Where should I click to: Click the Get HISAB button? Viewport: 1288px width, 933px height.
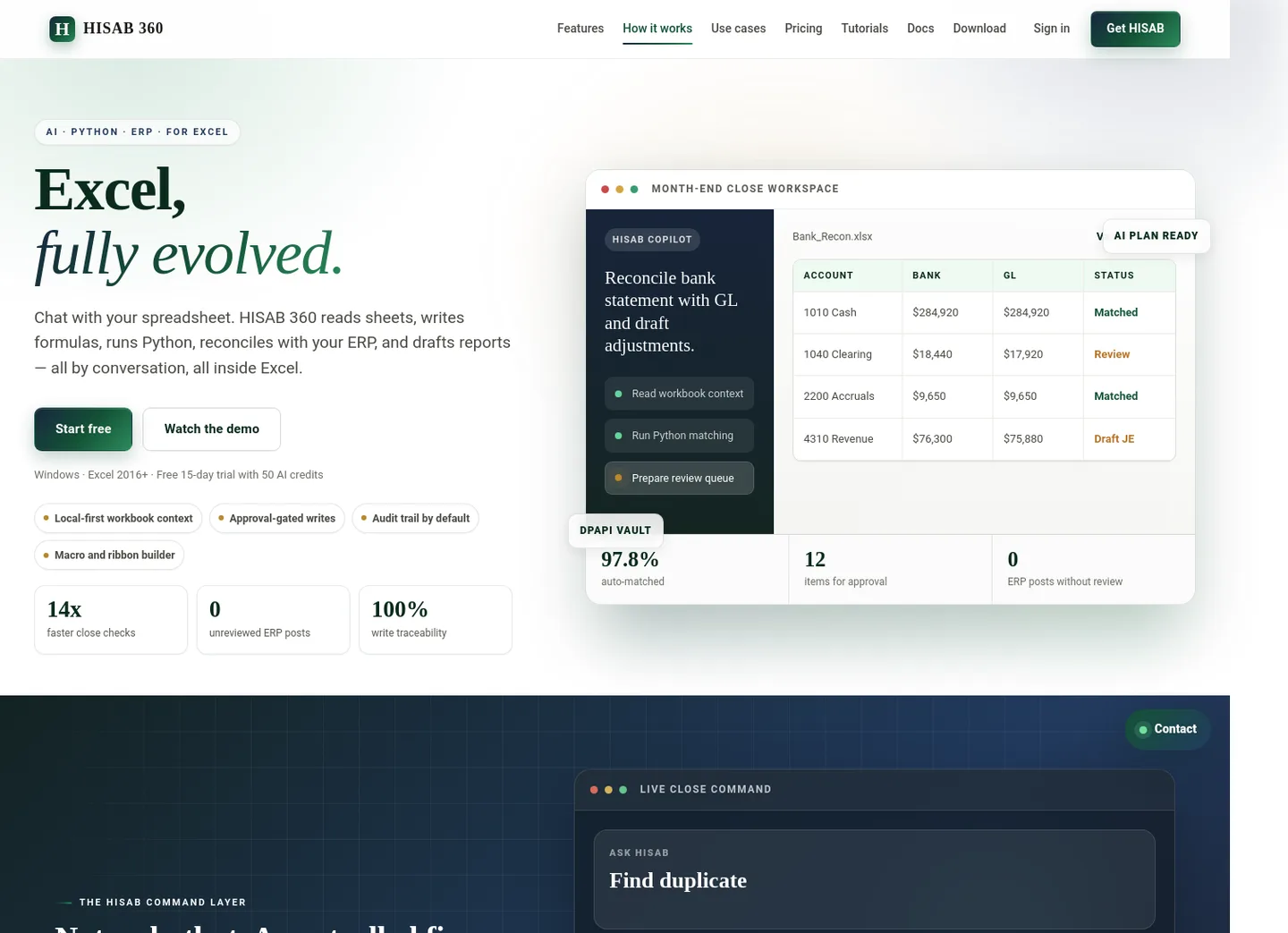click(x=1135, y=29)
